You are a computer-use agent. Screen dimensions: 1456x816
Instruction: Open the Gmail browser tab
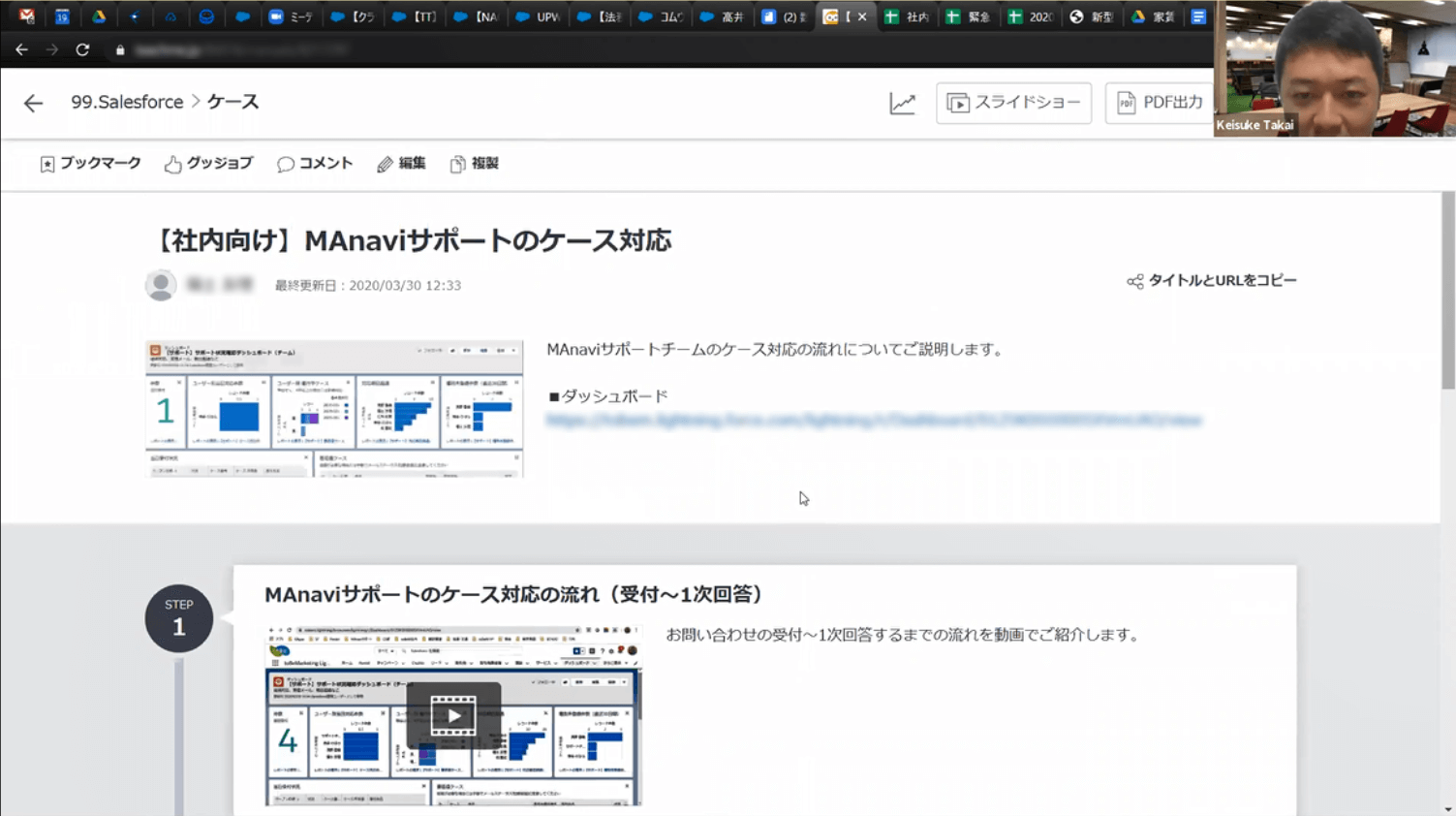[x=27, y=16]
